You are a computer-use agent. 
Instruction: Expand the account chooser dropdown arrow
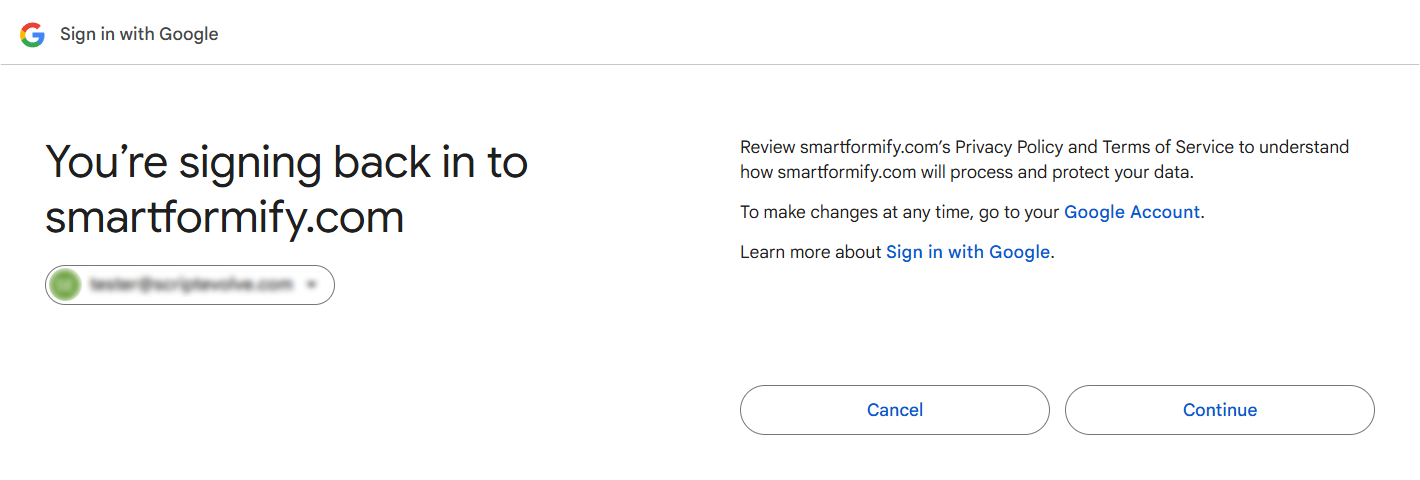pos(311,285)
